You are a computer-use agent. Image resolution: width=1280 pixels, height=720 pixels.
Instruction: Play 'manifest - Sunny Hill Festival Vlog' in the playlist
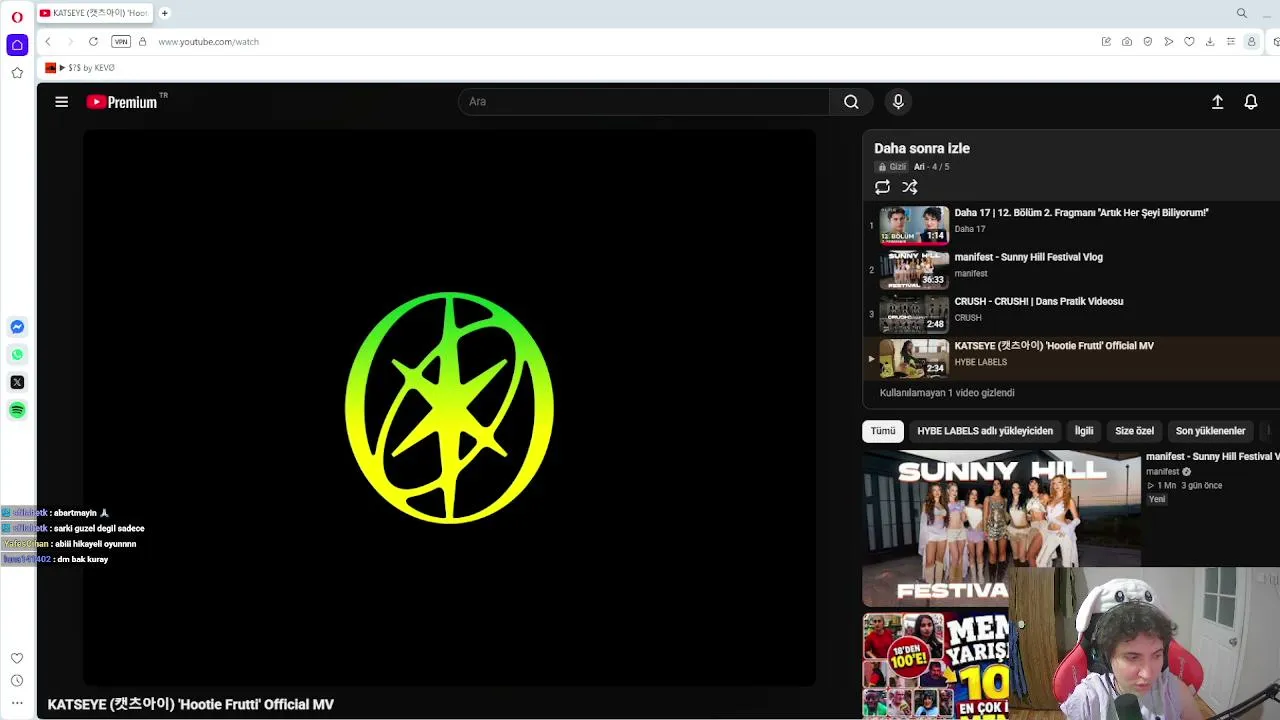1071,269
